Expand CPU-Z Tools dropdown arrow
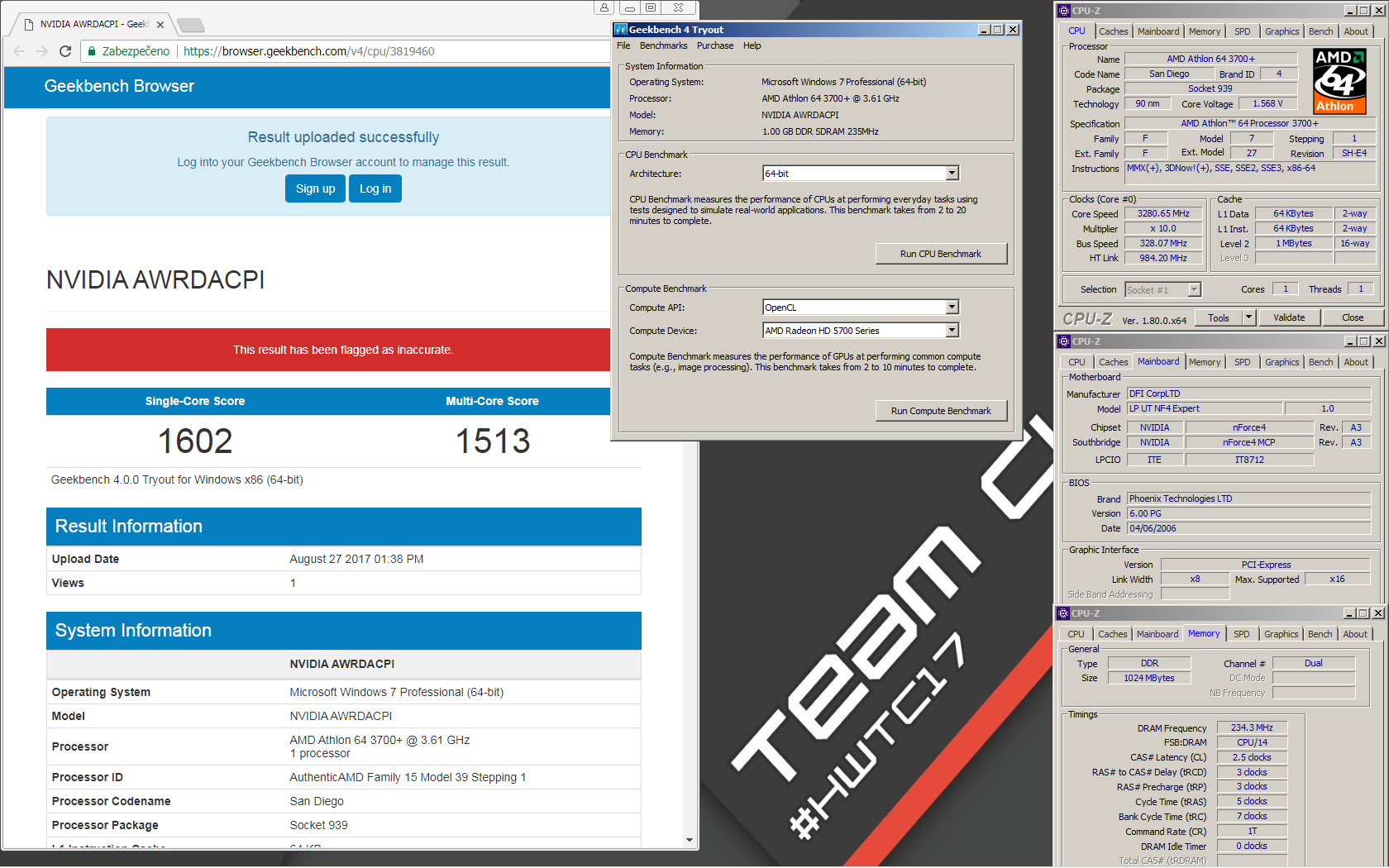 [1248, 317]
